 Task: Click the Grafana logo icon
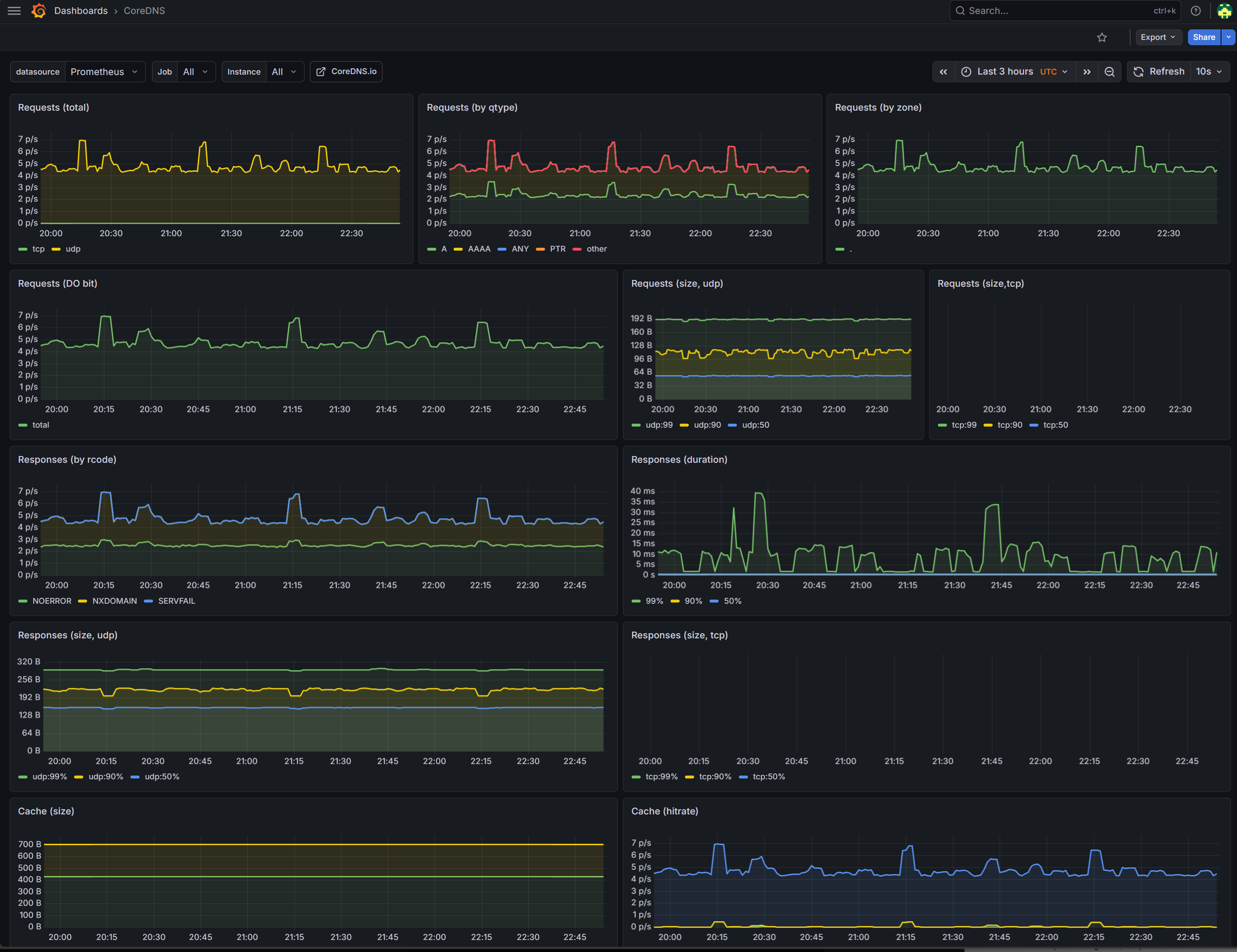[x=38, y=11]
